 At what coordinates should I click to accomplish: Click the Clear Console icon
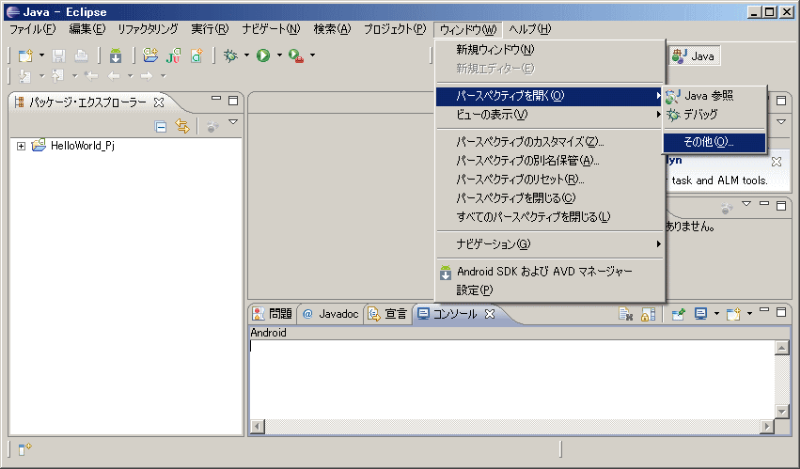click(626, 314)
